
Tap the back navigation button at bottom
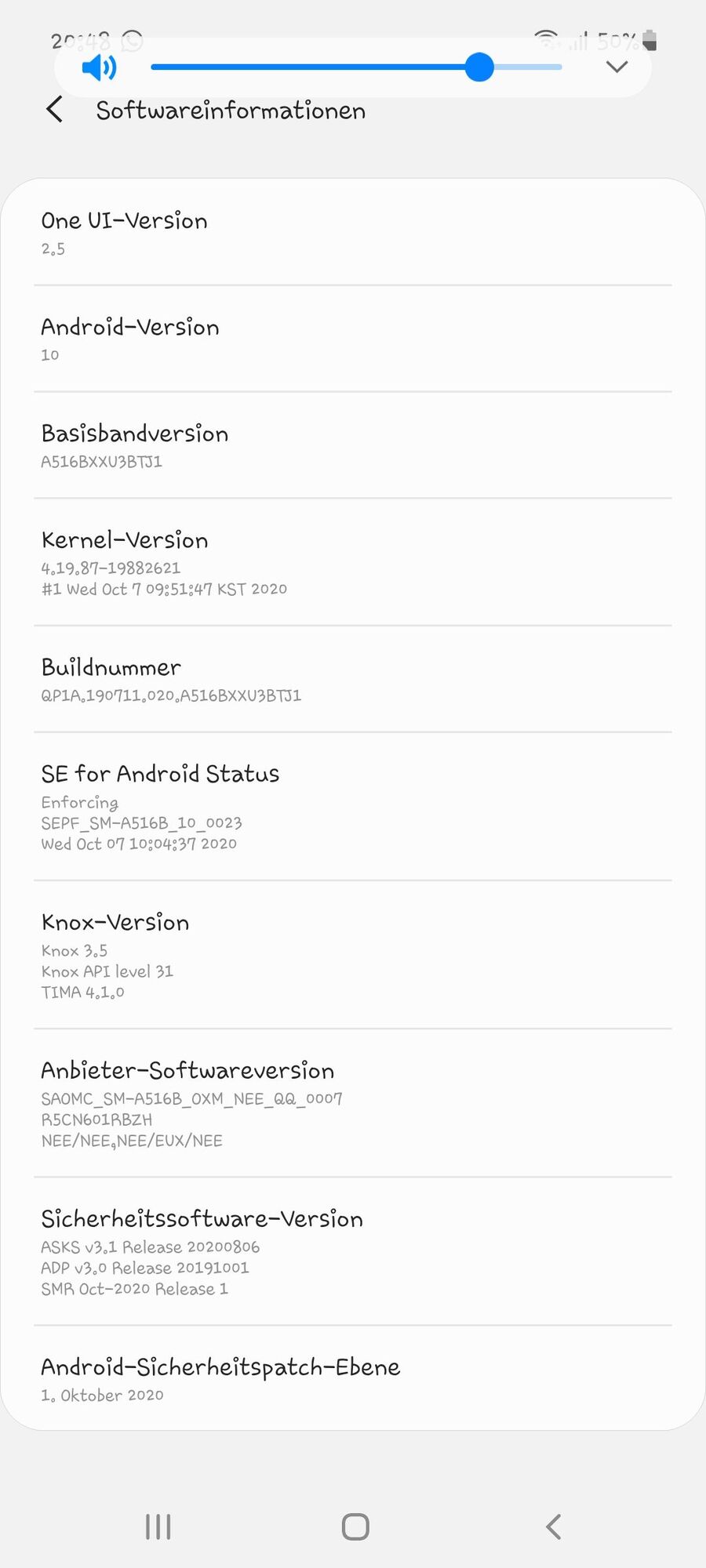(553, 1526)
